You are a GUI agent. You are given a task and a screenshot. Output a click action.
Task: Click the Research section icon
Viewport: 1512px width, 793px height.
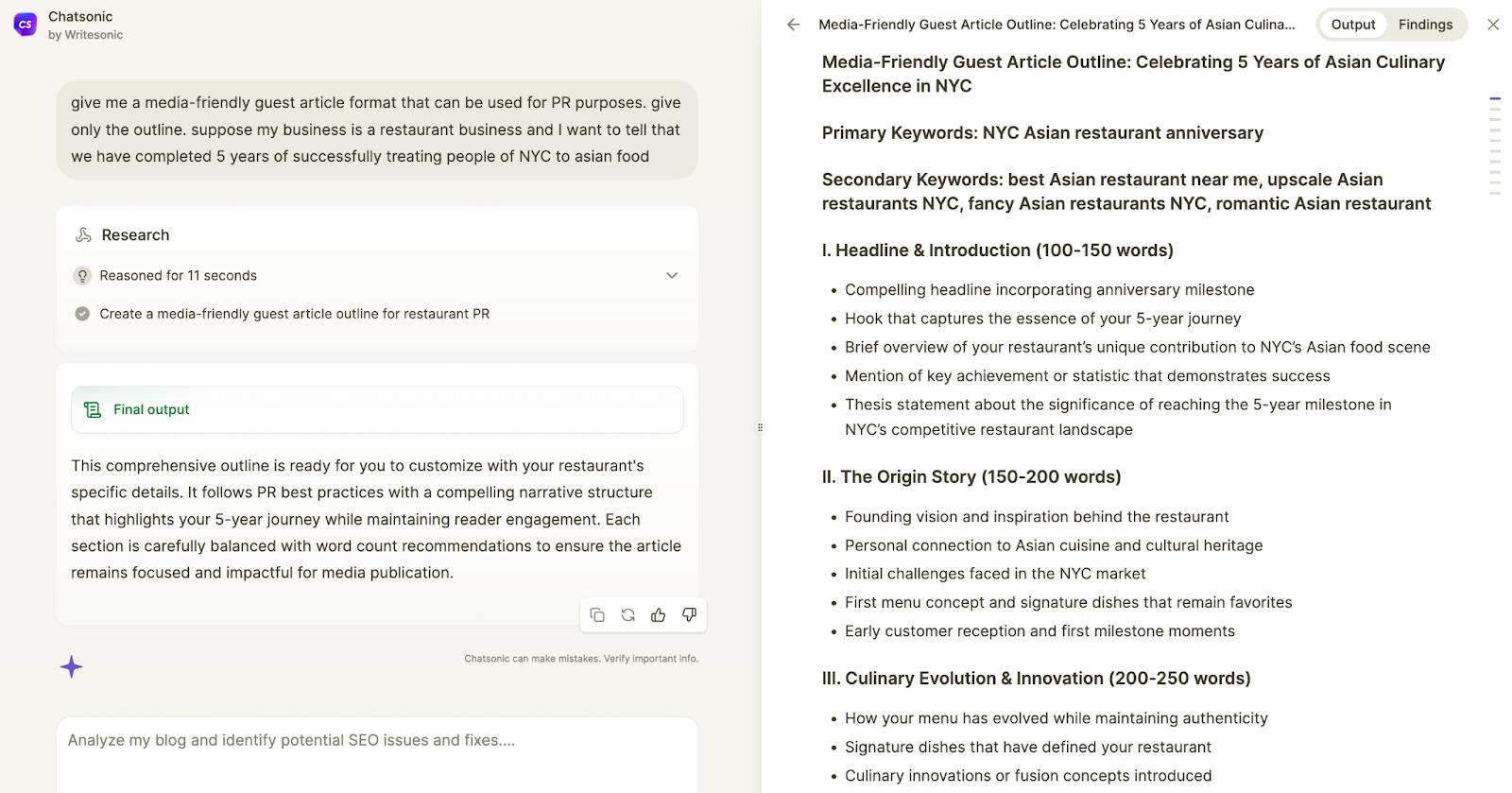(83, 235)
